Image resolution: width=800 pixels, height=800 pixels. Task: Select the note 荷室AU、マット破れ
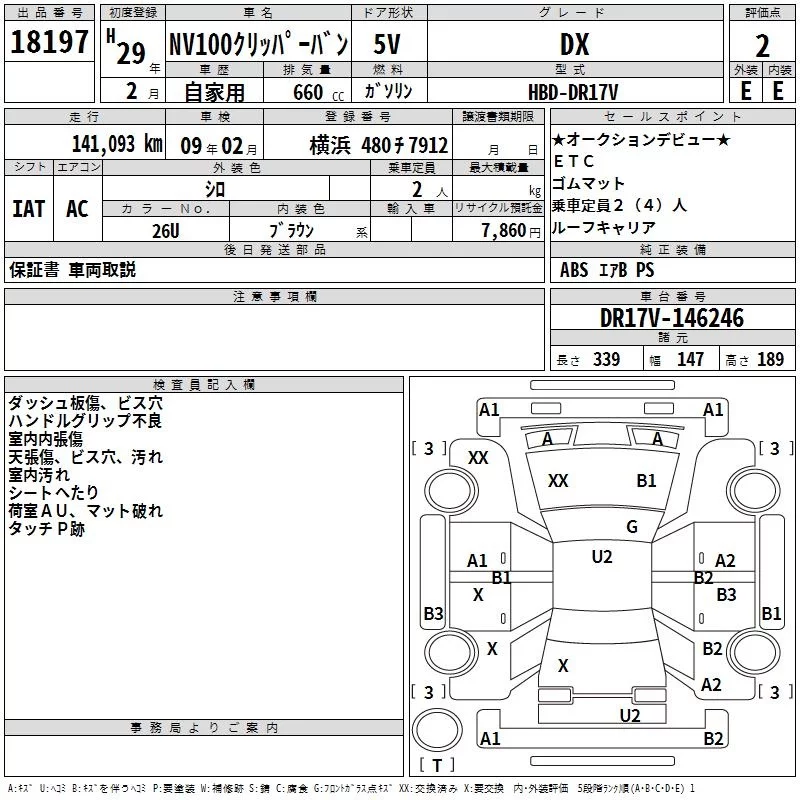pyautogui.click(x=85, y=511)
